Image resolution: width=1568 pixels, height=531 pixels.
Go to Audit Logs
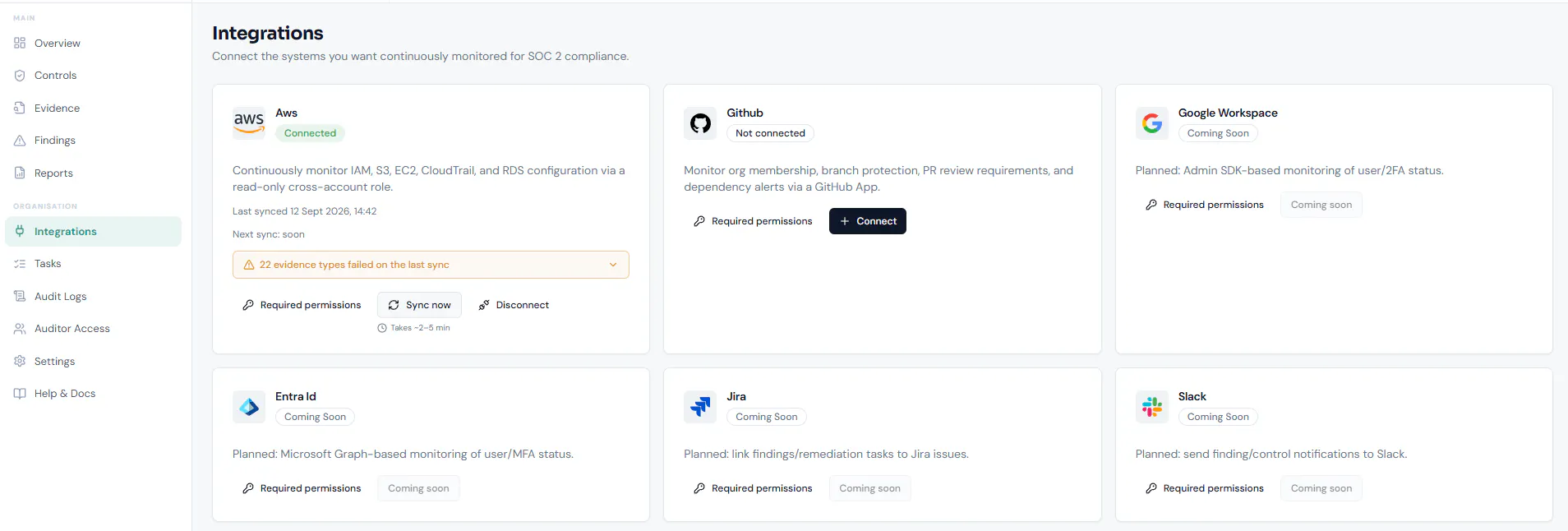pos(94,296)
